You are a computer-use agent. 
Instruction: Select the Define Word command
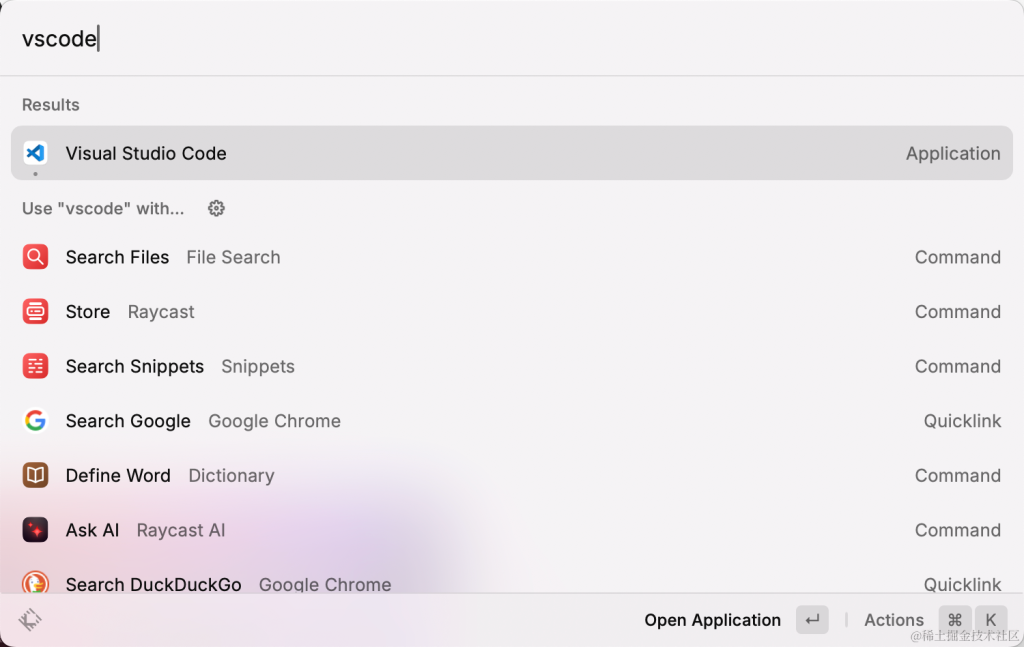(x=512, y=475)
